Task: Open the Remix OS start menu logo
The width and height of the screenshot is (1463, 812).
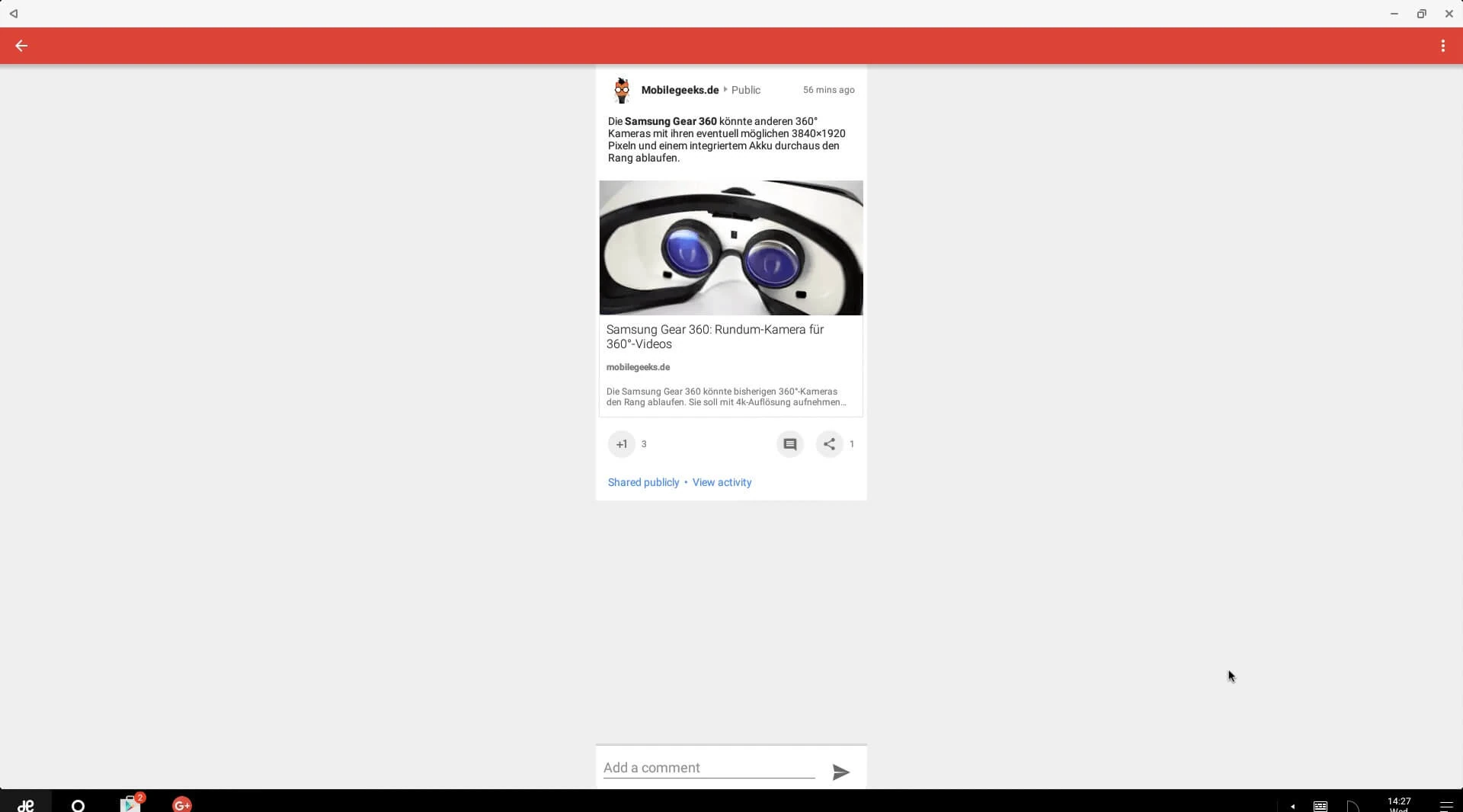Action: pyautogui.click(x=26, y=804)
